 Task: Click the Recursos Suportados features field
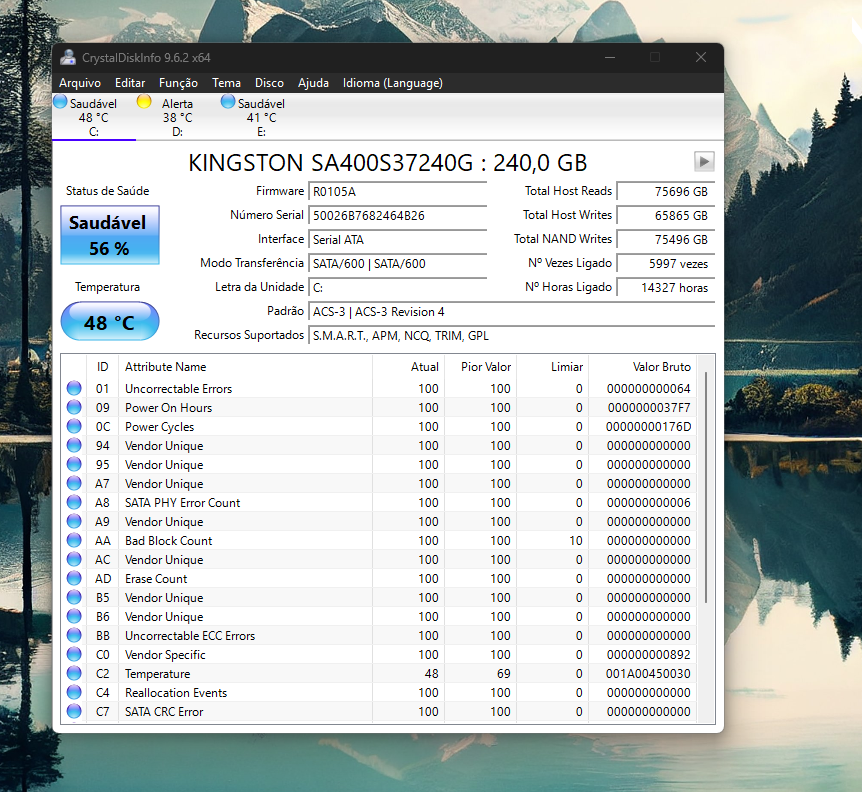(x=512, y=335)
